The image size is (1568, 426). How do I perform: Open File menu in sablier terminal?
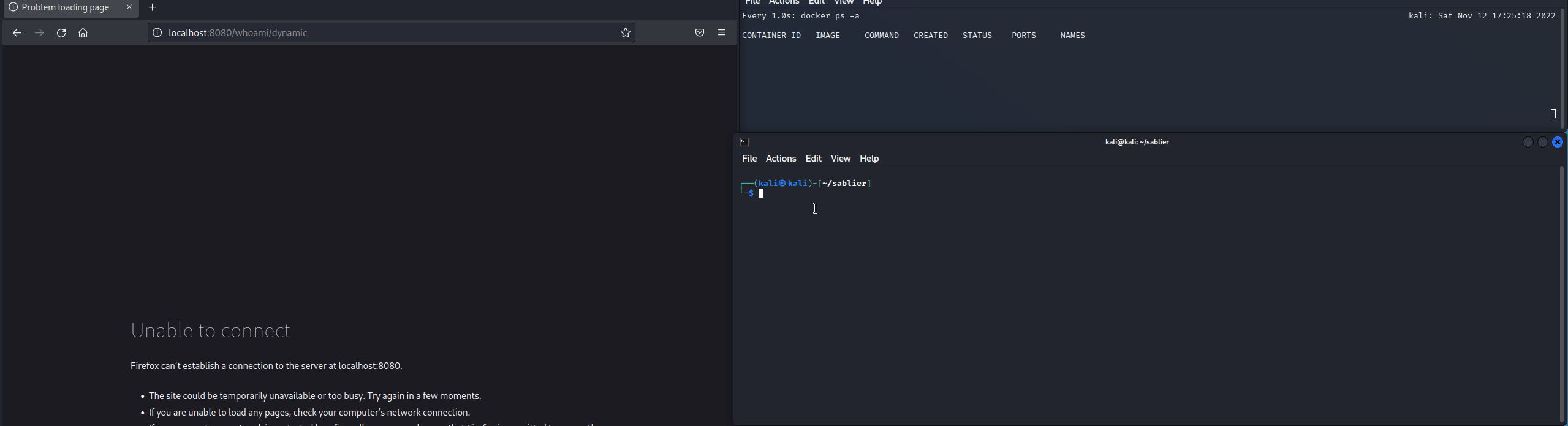pyautogui.click(x=749, y=159)
